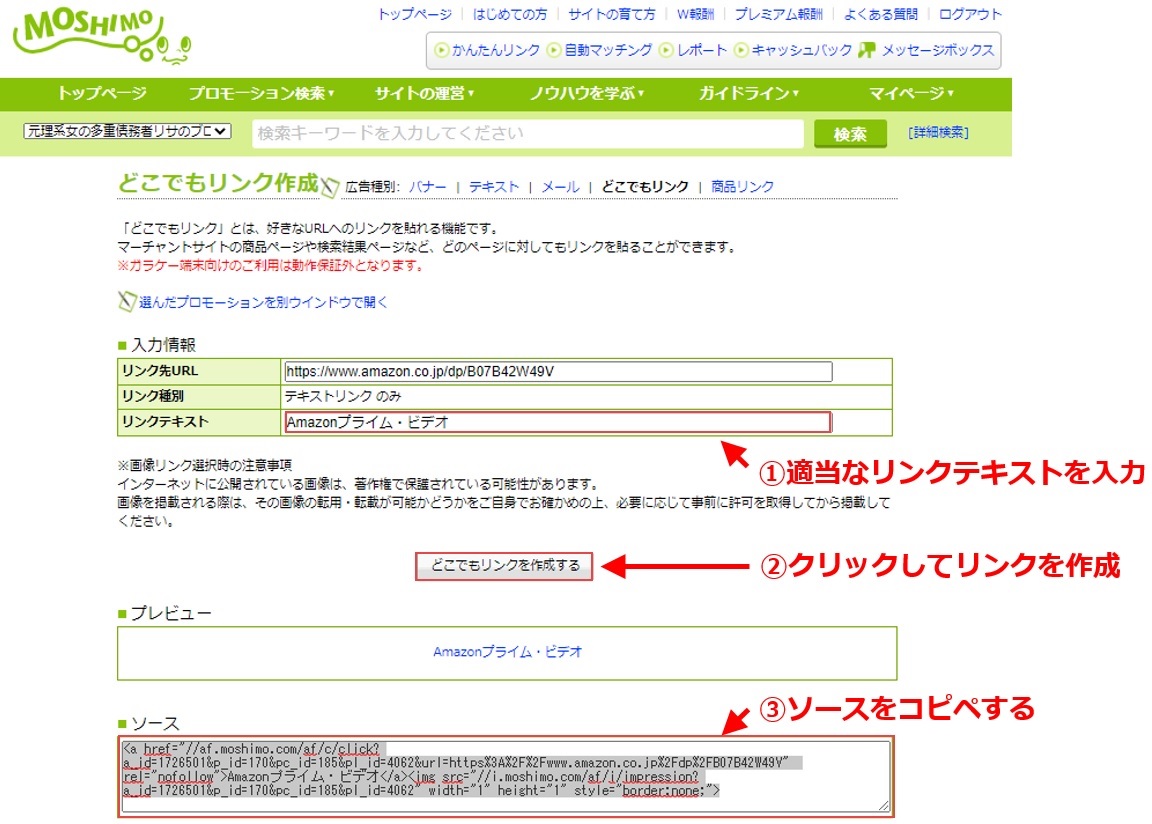Go to トップページ in green navigation bar
The width and height of the screenshot is (1152, 824).
coord(102,93)
